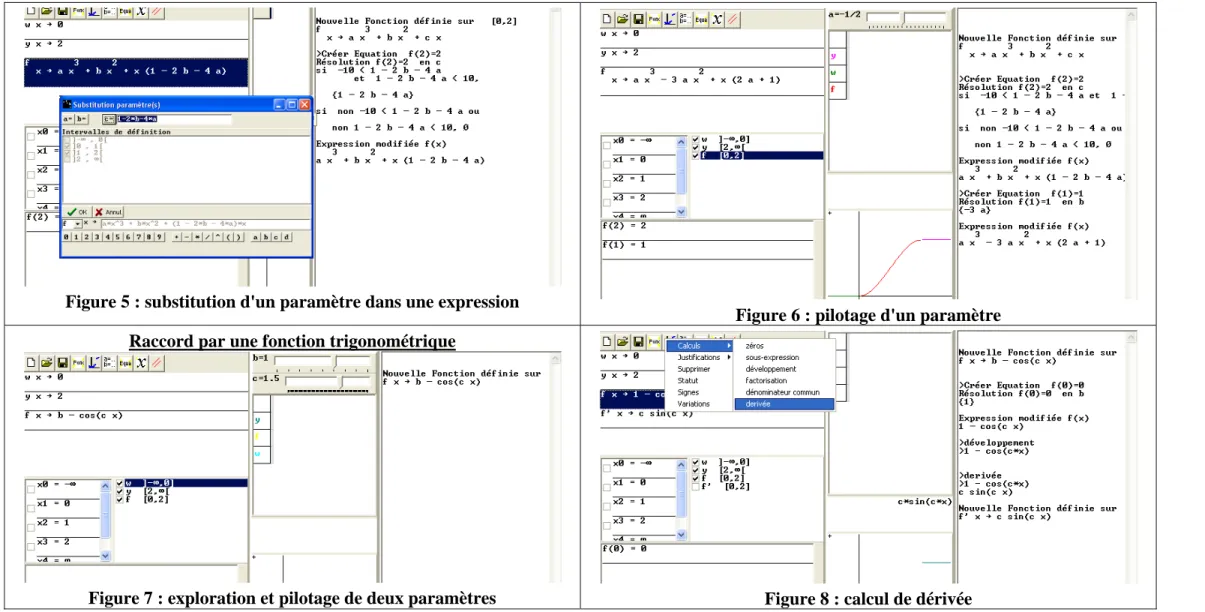
Task: Click Open folder icon in Figure 8 toolbar
Action: pos(622,344)
